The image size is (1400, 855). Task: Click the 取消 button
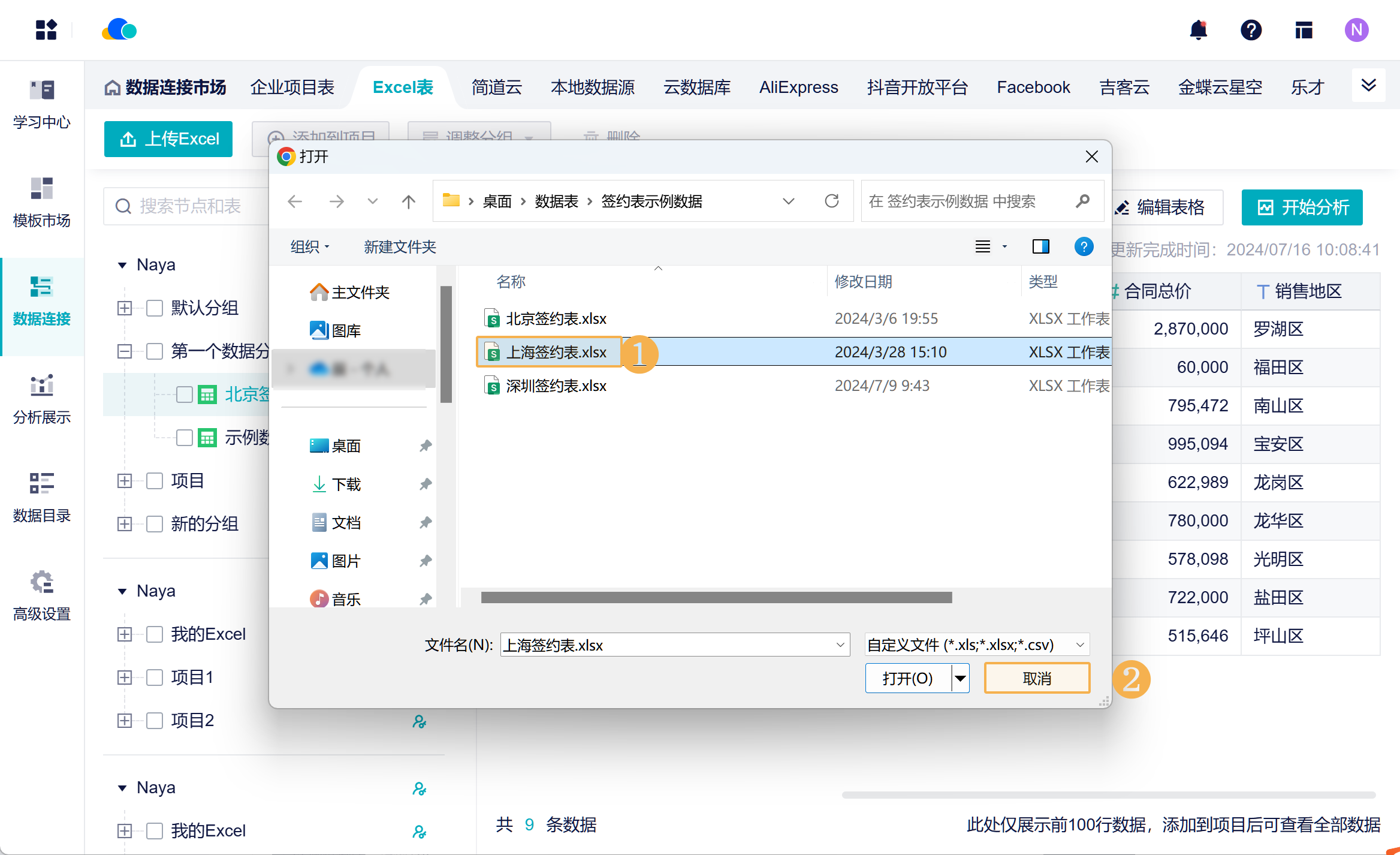(1037, 679)
